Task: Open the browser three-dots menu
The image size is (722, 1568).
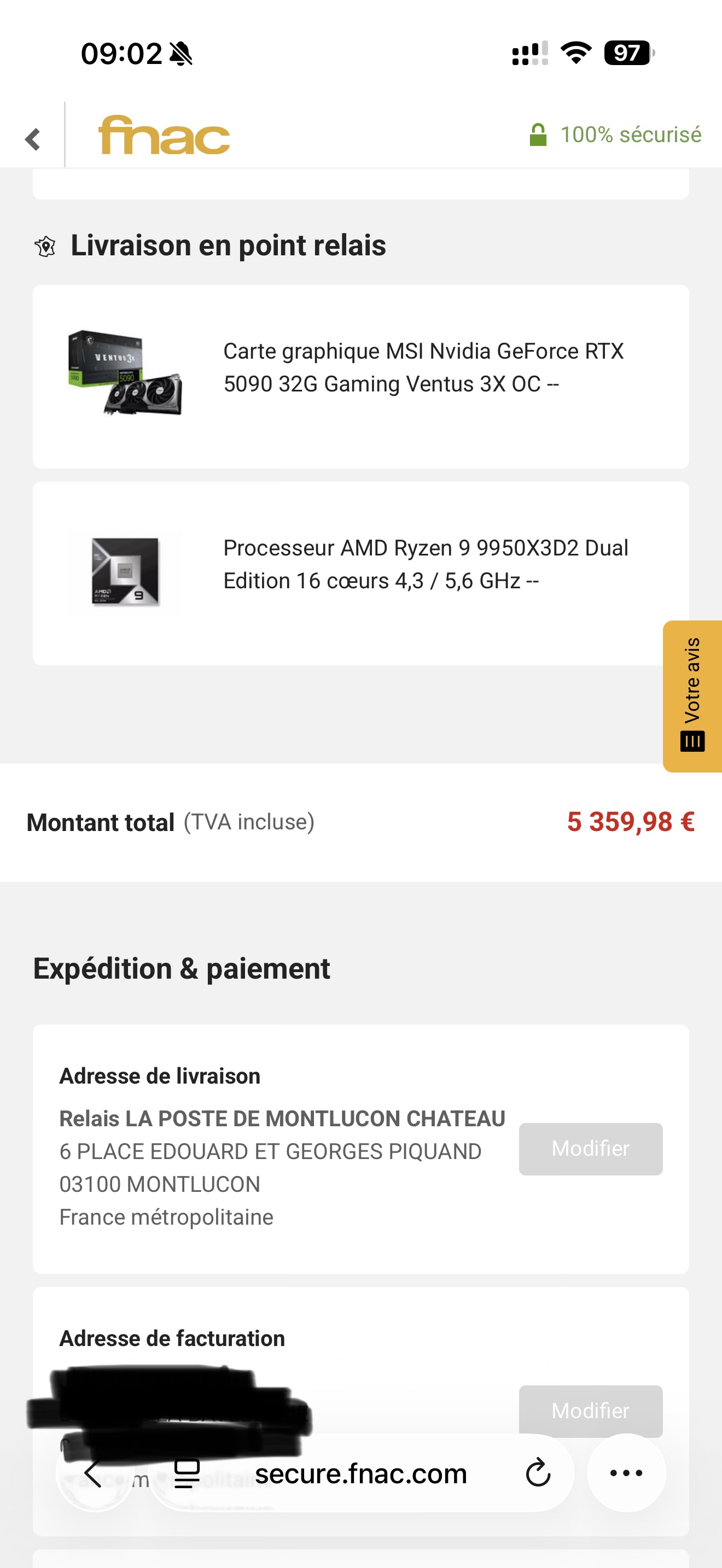Action: [x=626, y=1473]
